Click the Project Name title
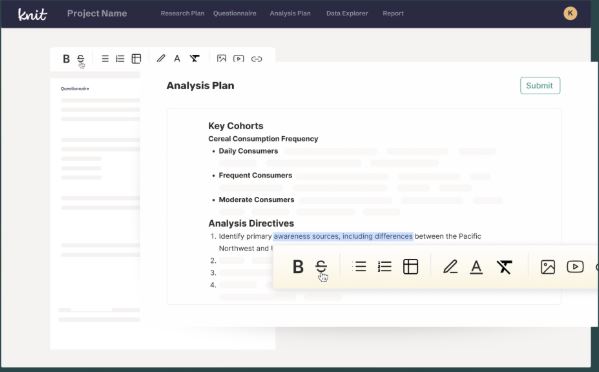Screen dimensions: 599x372 (97, 13)
